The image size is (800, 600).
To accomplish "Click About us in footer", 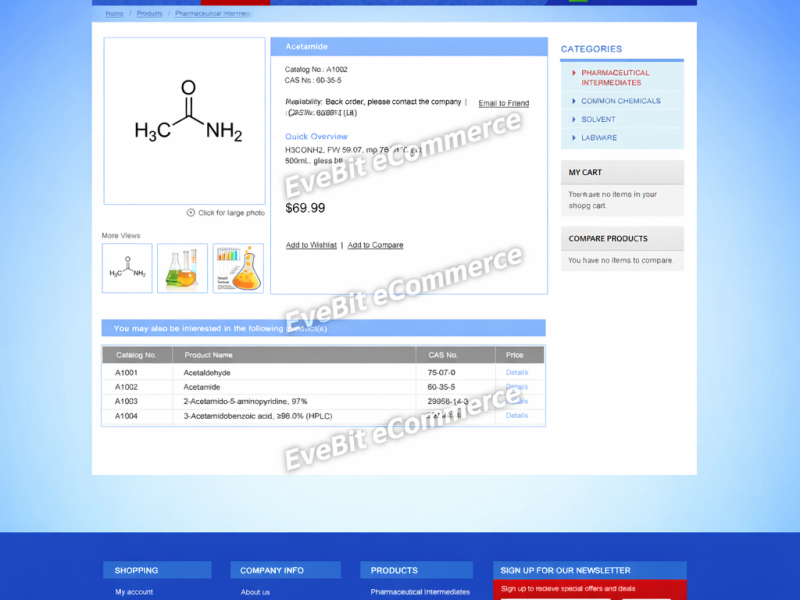I will [255, 592].
